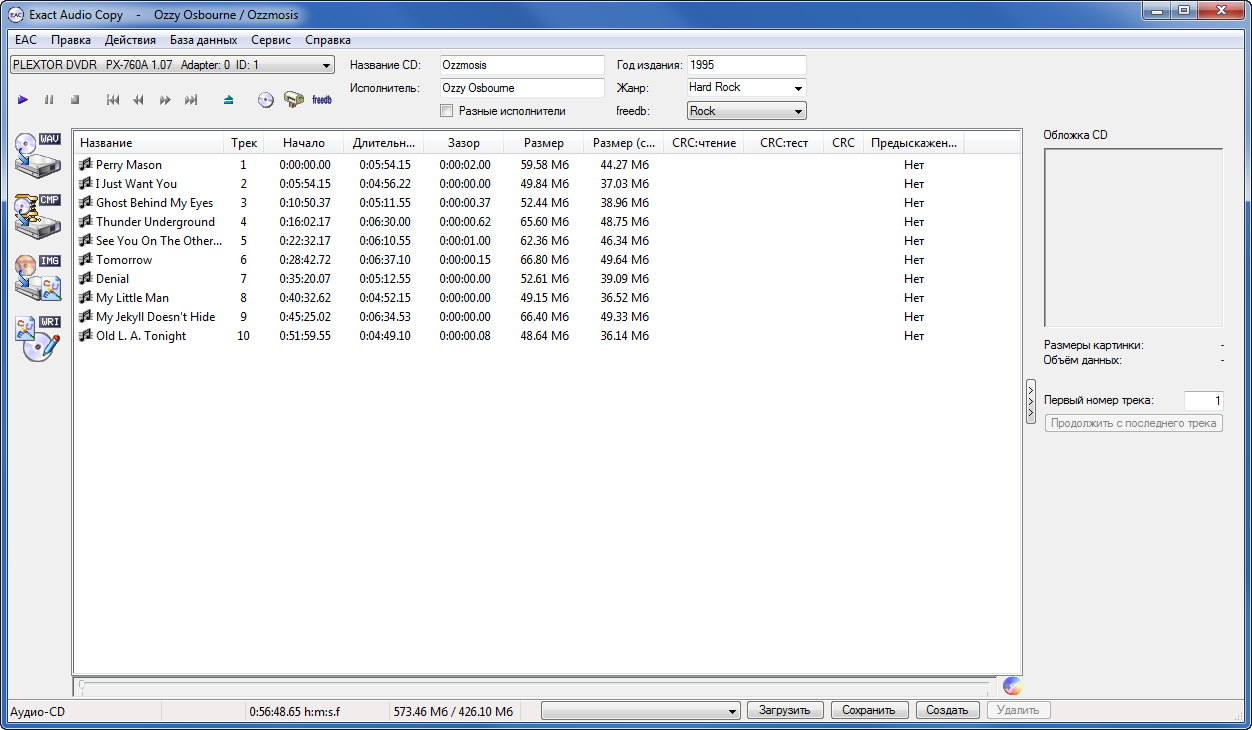Skip to the previous track

click(113, 100)
